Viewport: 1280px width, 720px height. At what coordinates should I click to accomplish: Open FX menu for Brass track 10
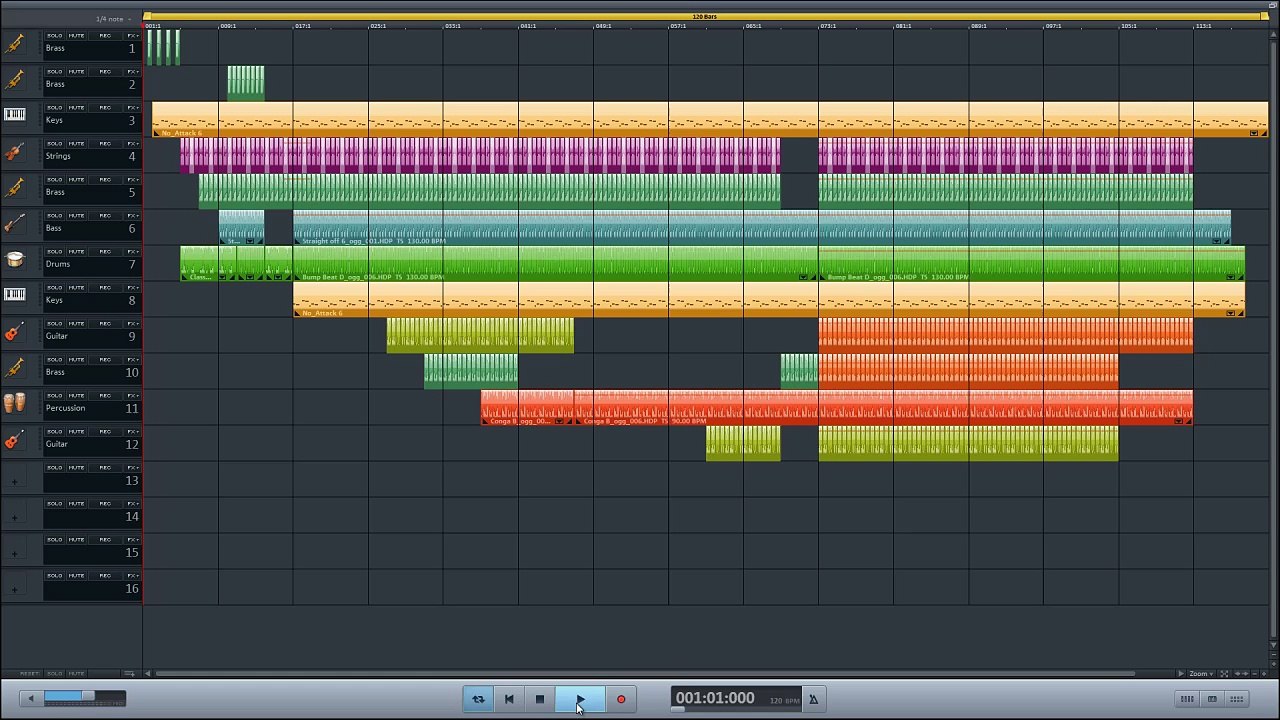coord(132,360)
